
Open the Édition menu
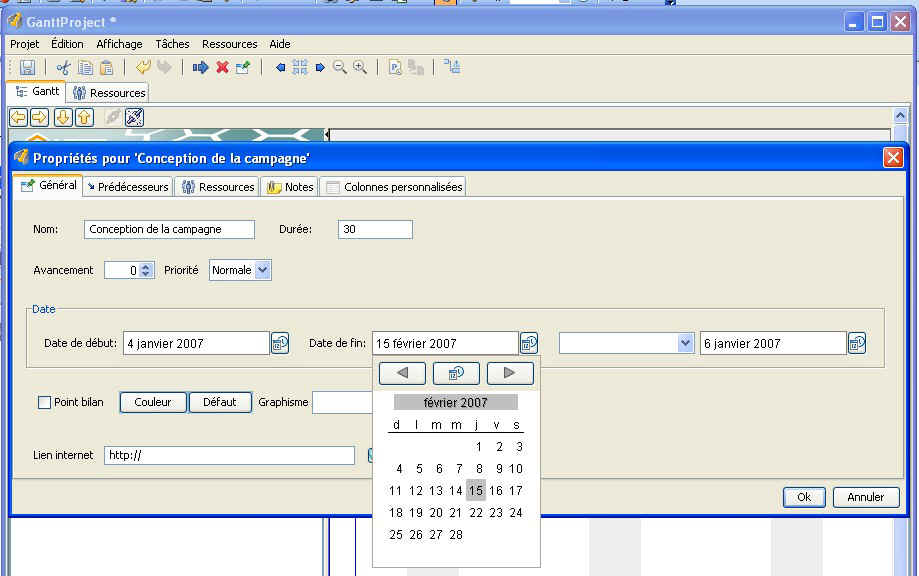[67, 44]
